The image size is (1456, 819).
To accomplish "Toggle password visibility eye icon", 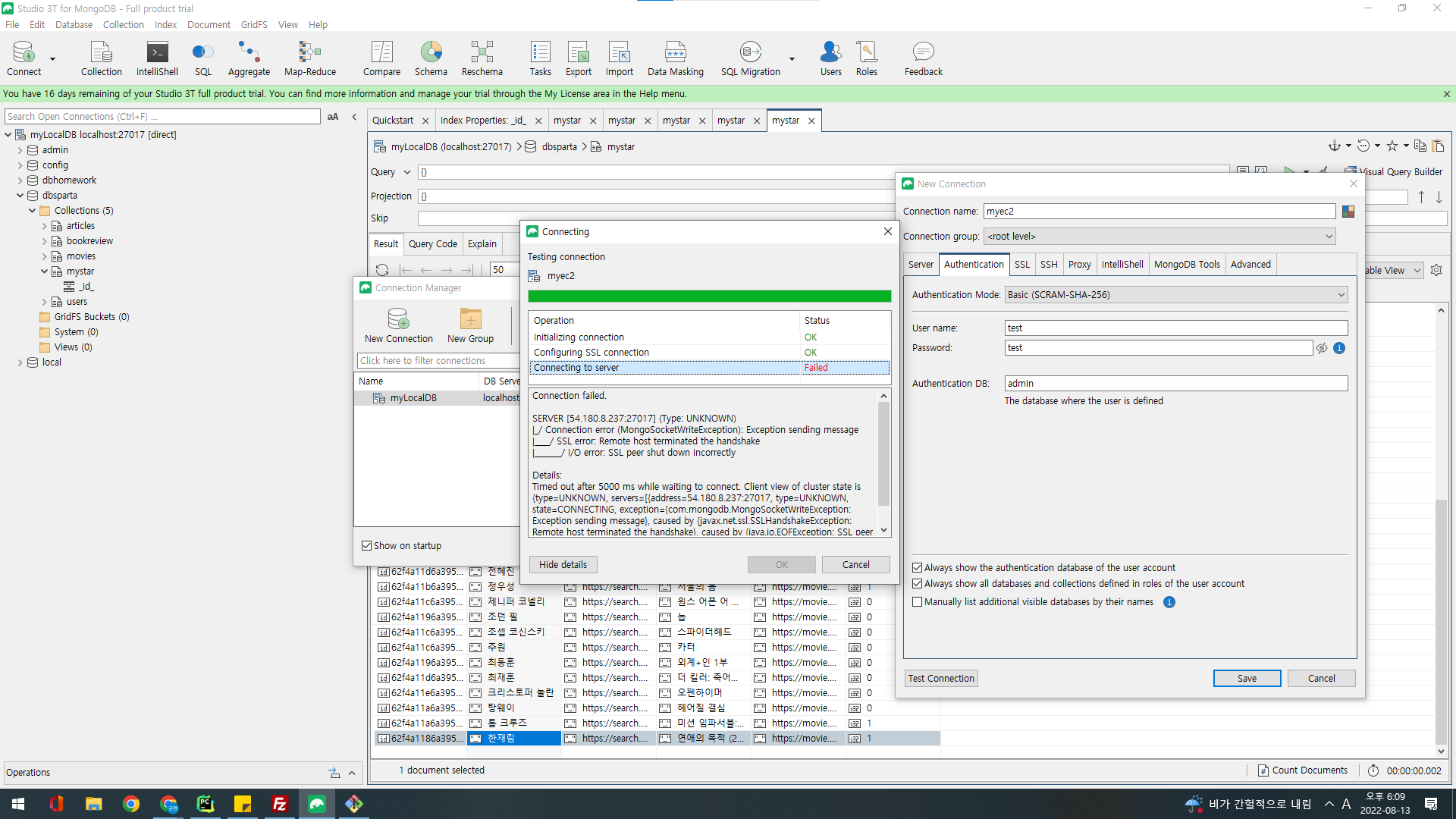I will (x=1322, y=348).
